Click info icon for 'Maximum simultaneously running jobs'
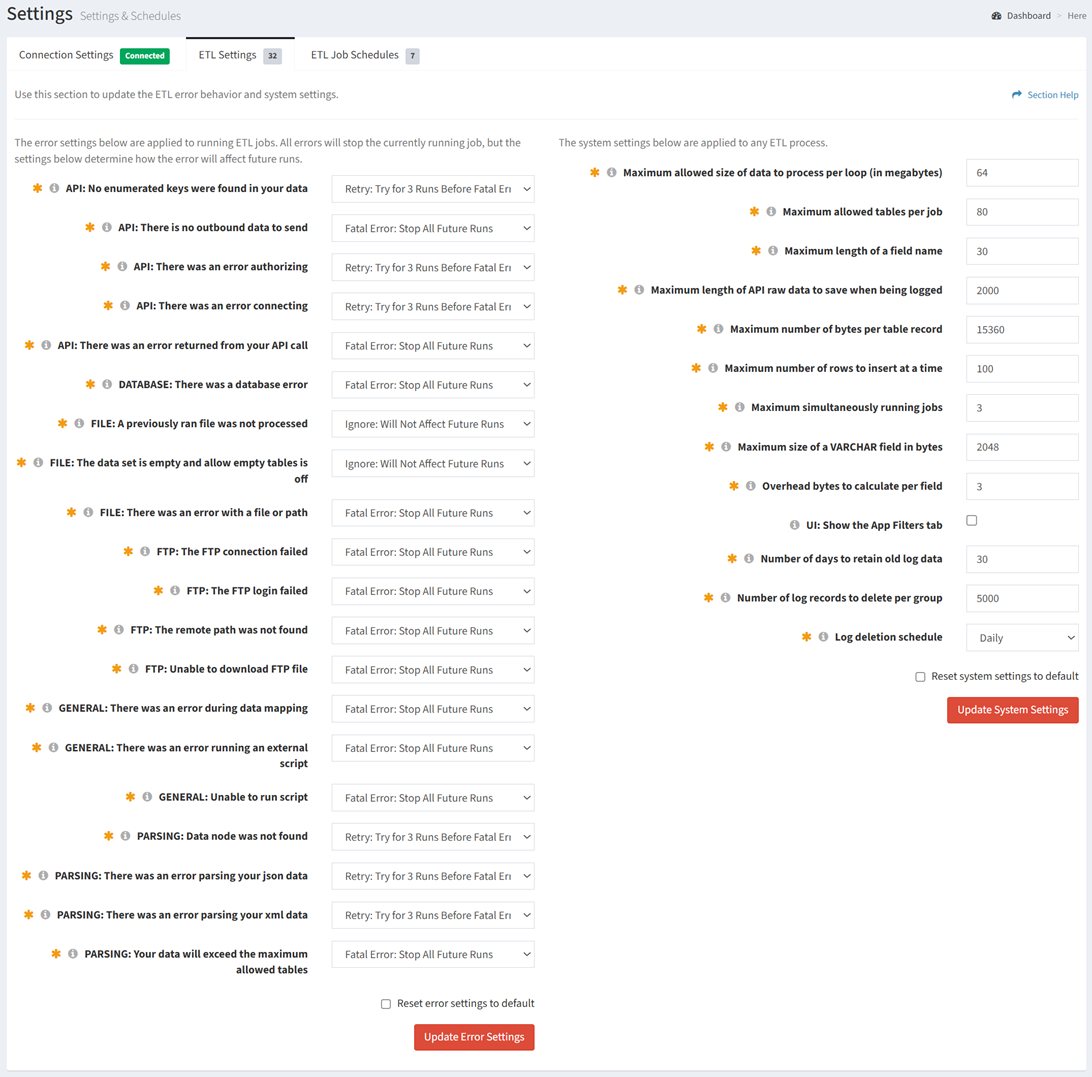The width and height of the screenshot is (1092, 1077). click(739, 407)
